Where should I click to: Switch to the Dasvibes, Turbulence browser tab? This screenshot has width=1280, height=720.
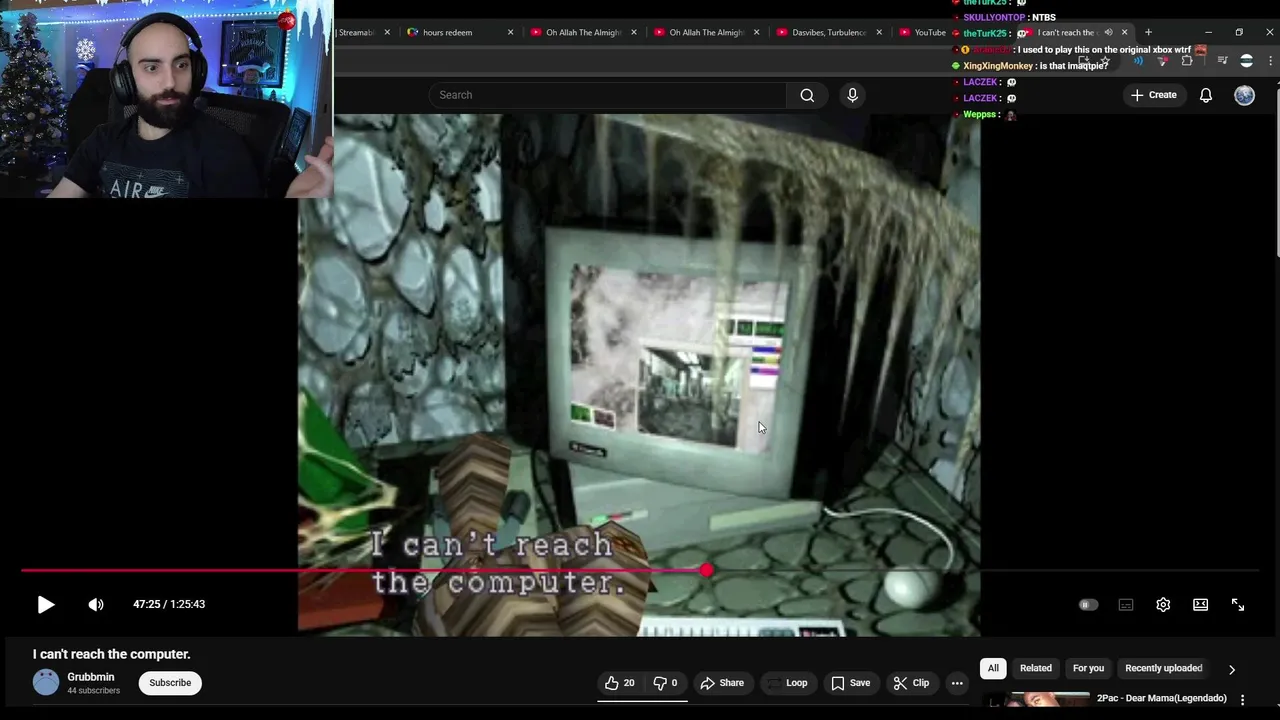[829, 32]
